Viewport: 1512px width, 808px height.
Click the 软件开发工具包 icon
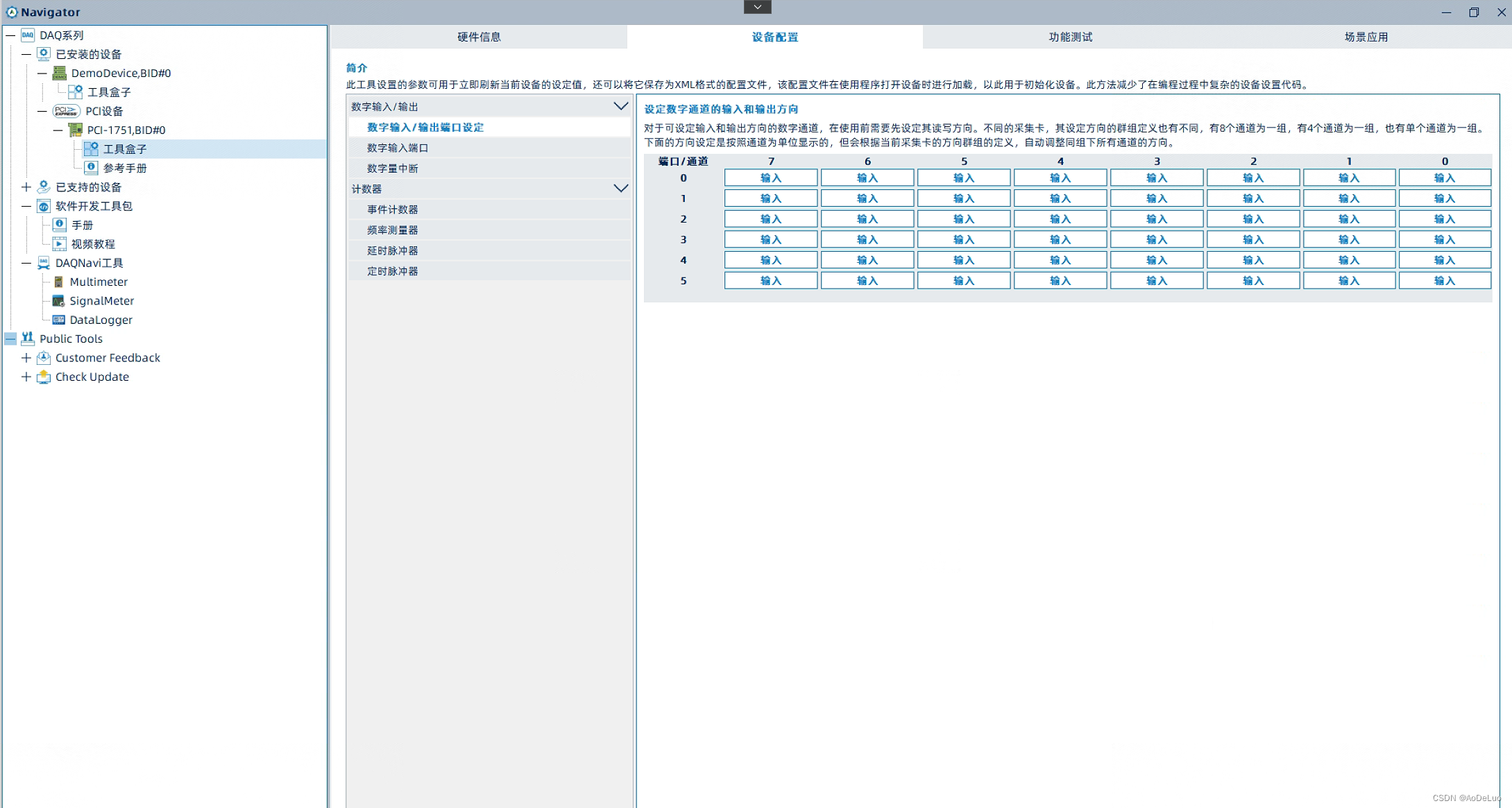[x=44, y=206]
